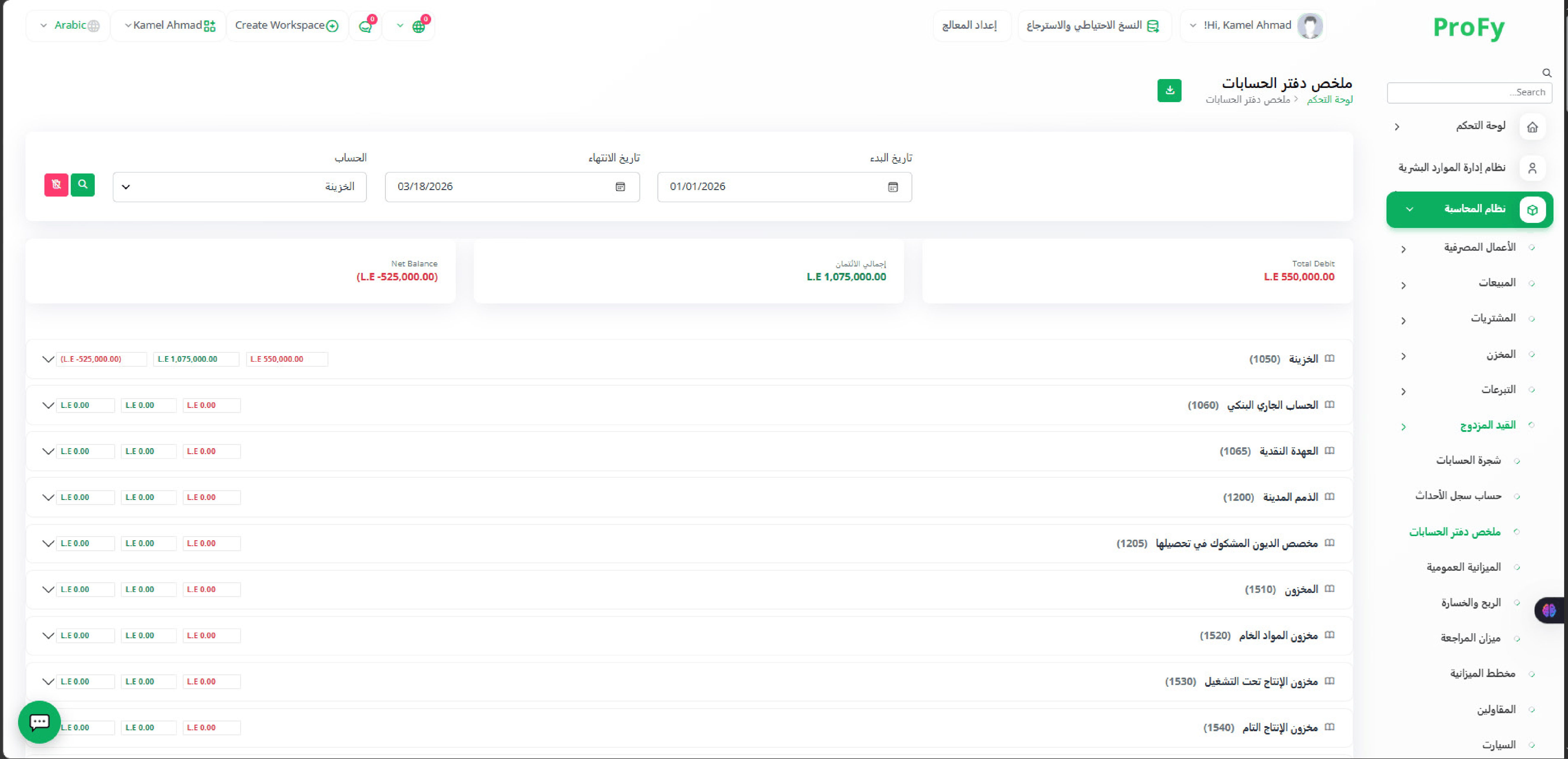Expand the الخزينة (1050) account row
The image size is (1568, 759).
tap(48, 359)
